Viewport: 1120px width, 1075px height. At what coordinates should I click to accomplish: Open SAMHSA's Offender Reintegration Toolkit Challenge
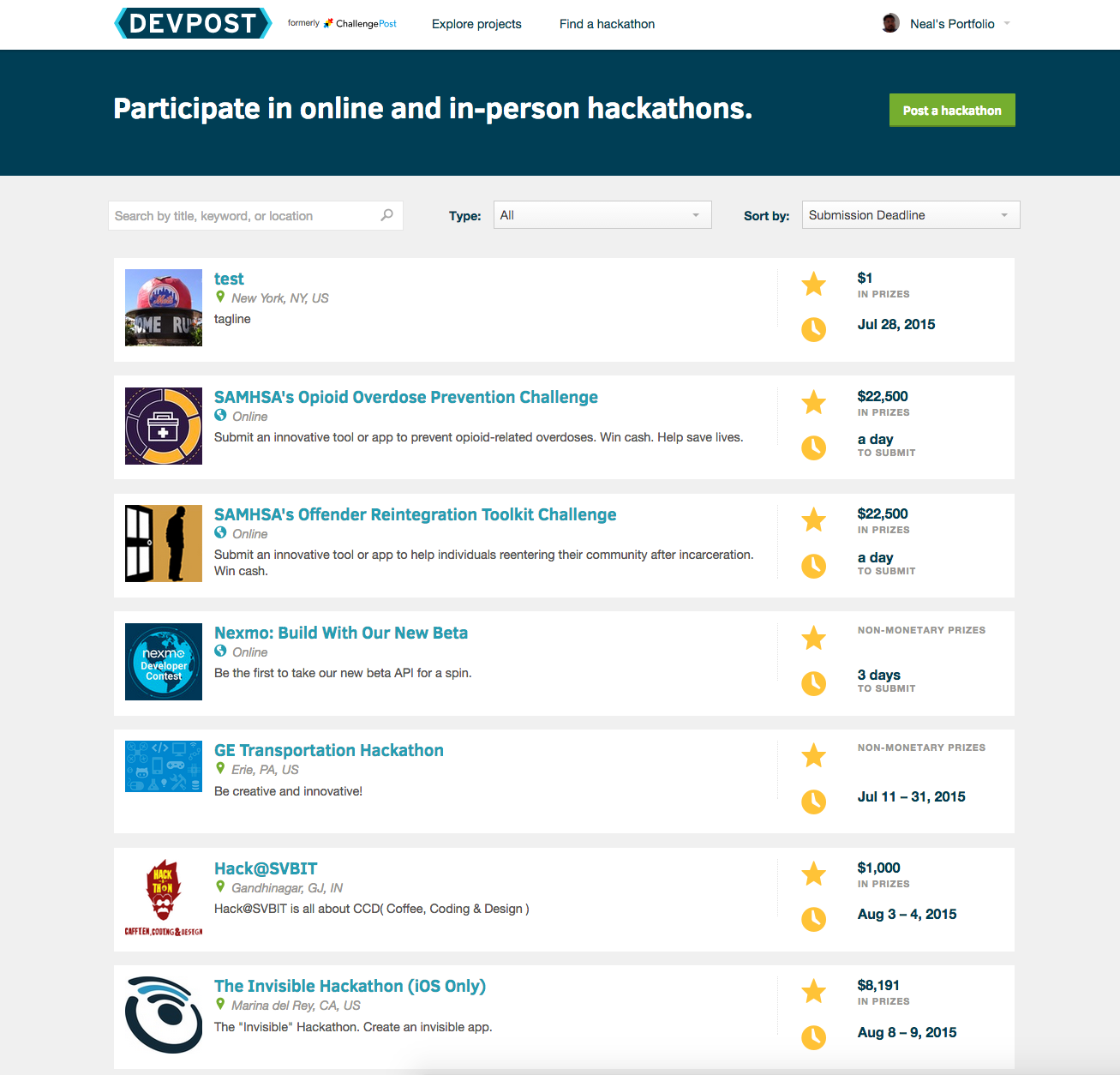coord(416,514)
